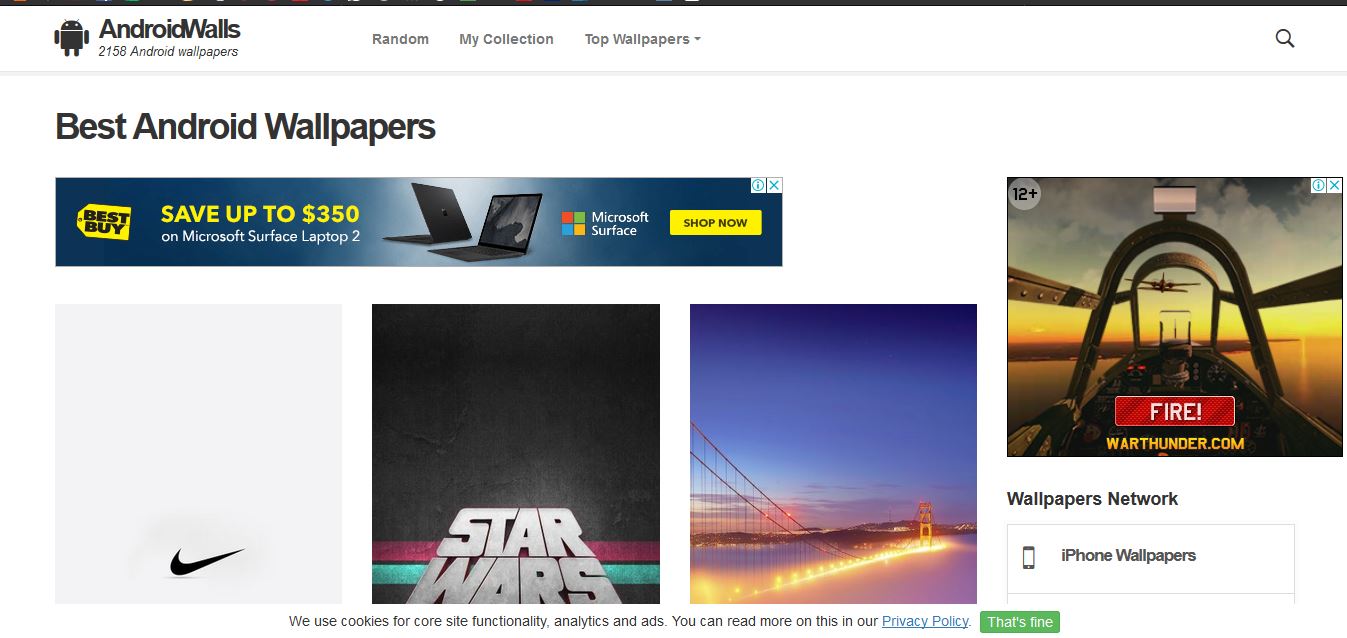The height and width of the screenshot is (638, 1347).
Task: Accept cookies with That's fine button
Action: tap(1019, 622)
